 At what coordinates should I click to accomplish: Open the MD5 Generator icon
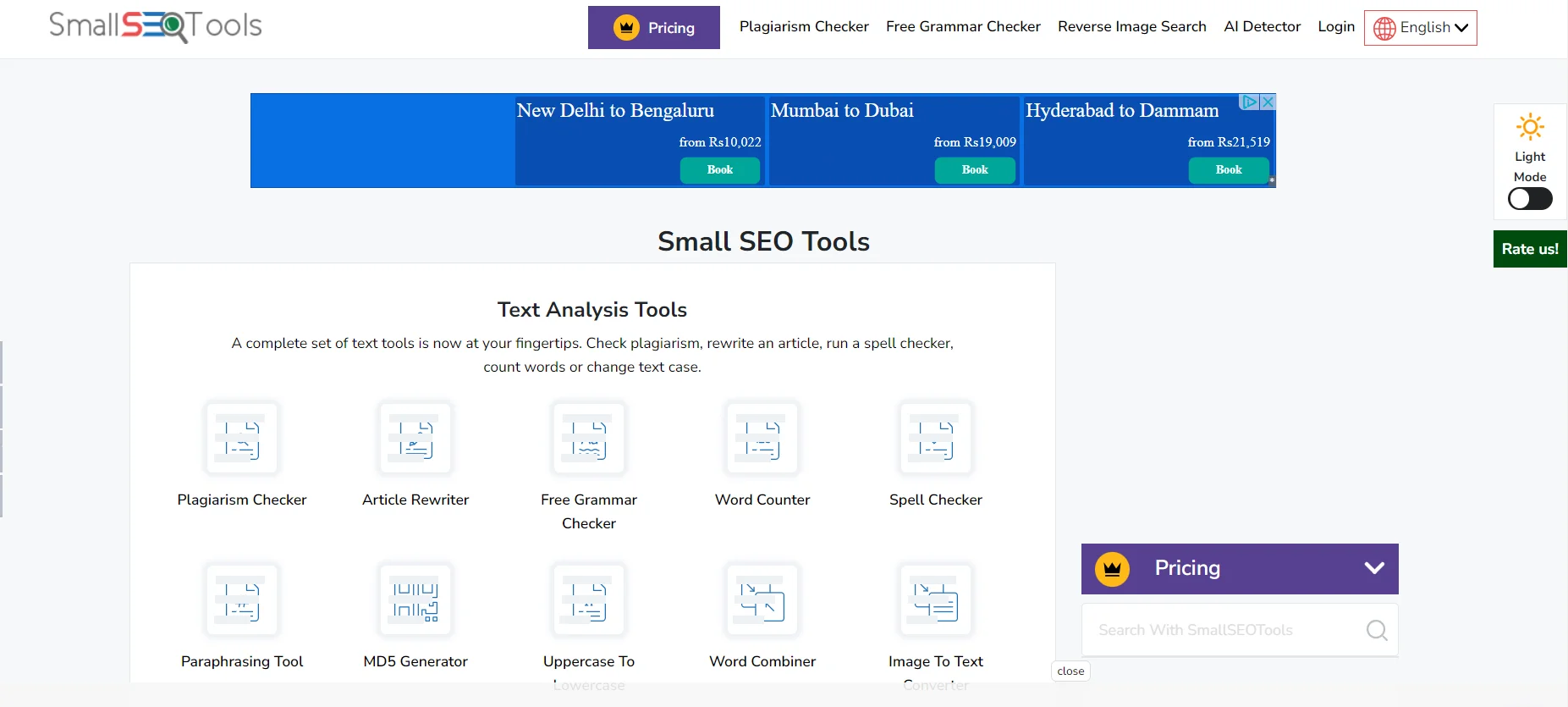point(415,599)
